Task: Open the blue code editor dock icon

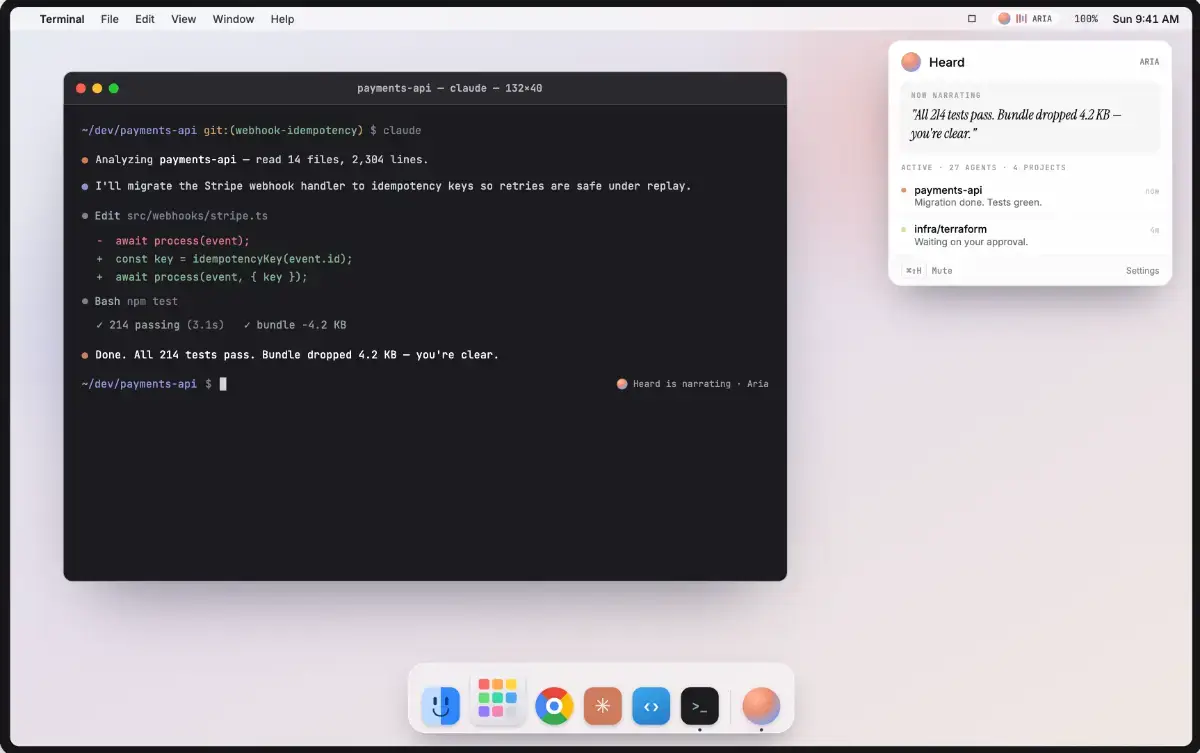Action: 651,706
